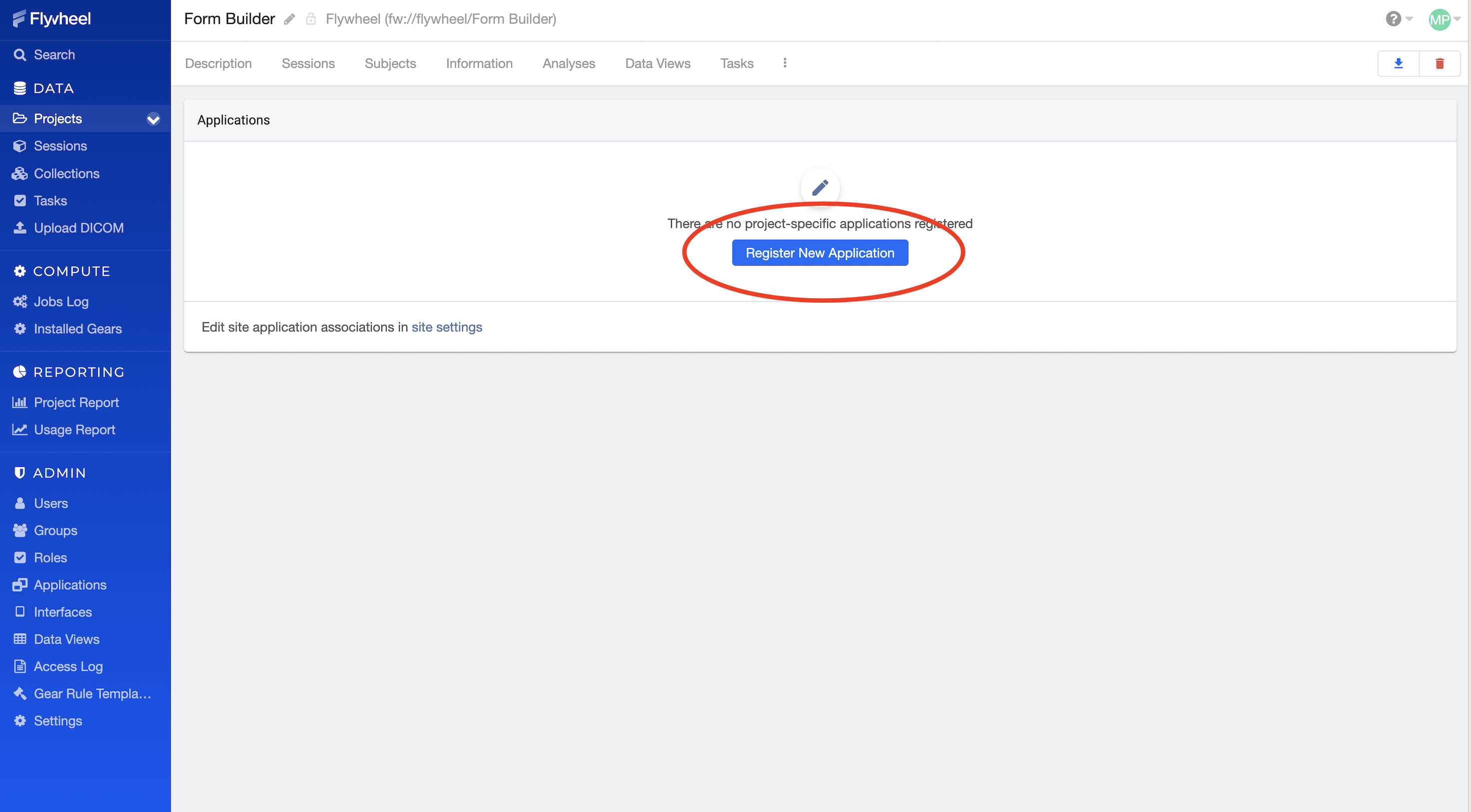Click the Collections cubes icon
This screenshot has width=1471, height=812.
coord(20,173)
